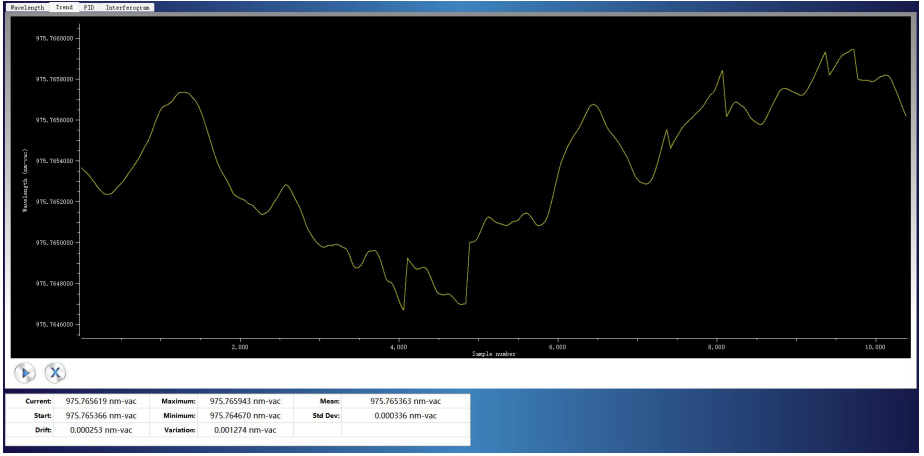Click the Minimum label cell
The width and height of the screenshot is (924, 456).
coord(173,415)
